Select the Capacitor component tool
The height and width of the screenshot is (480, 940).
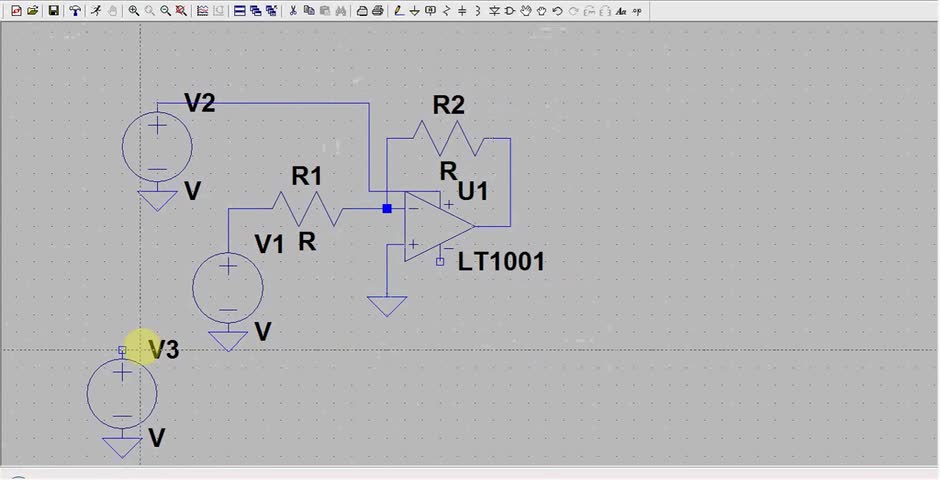pos(462,11)
